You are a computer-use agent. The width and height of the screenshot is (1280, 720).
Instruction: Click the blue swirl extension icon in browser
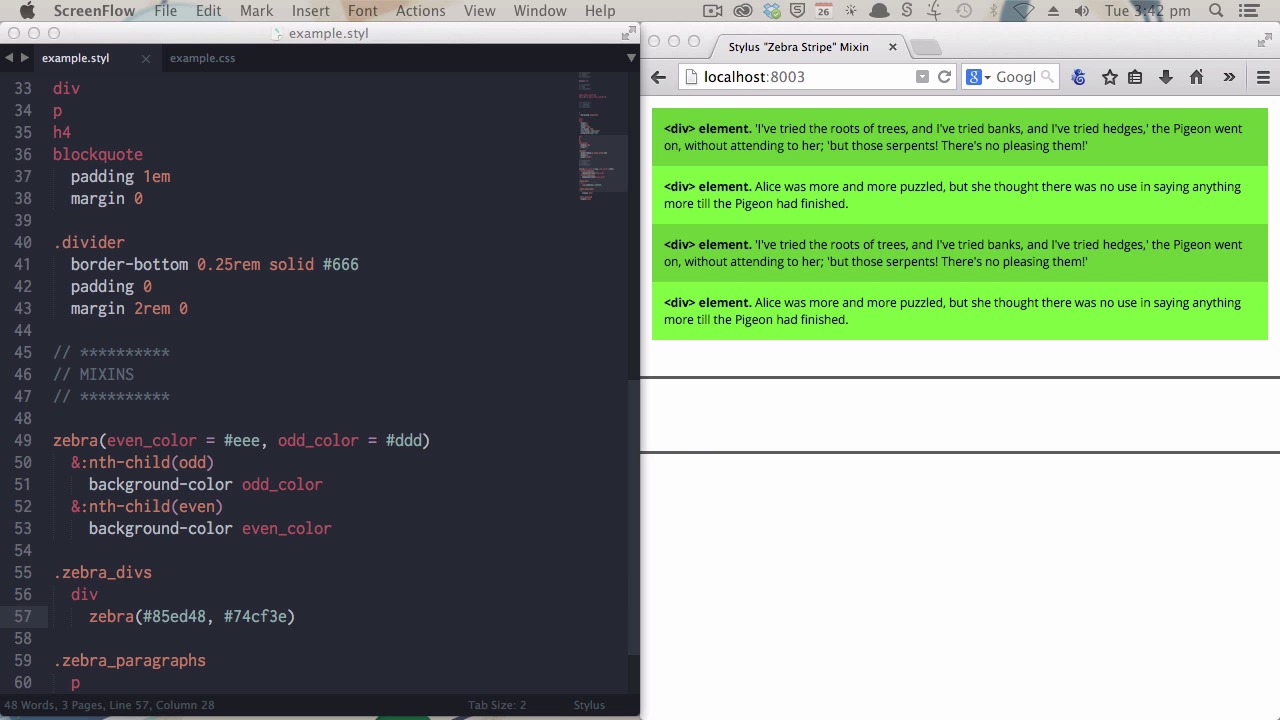click(1078, 77)
